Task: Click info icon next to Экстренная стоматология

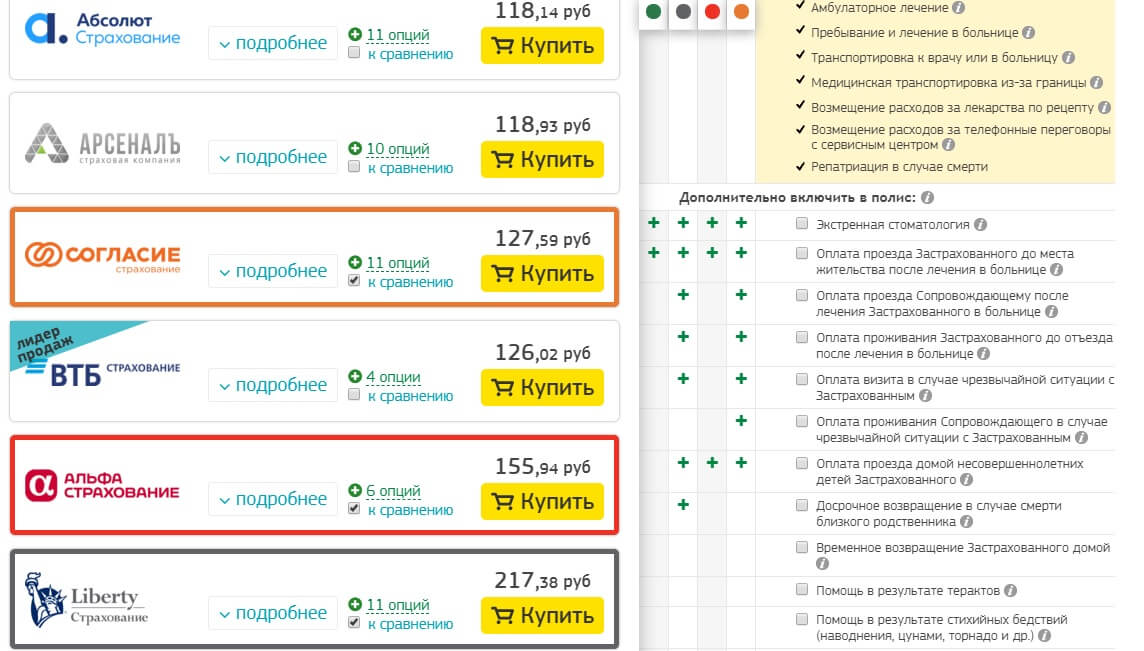Action: [x=981, y=225]
